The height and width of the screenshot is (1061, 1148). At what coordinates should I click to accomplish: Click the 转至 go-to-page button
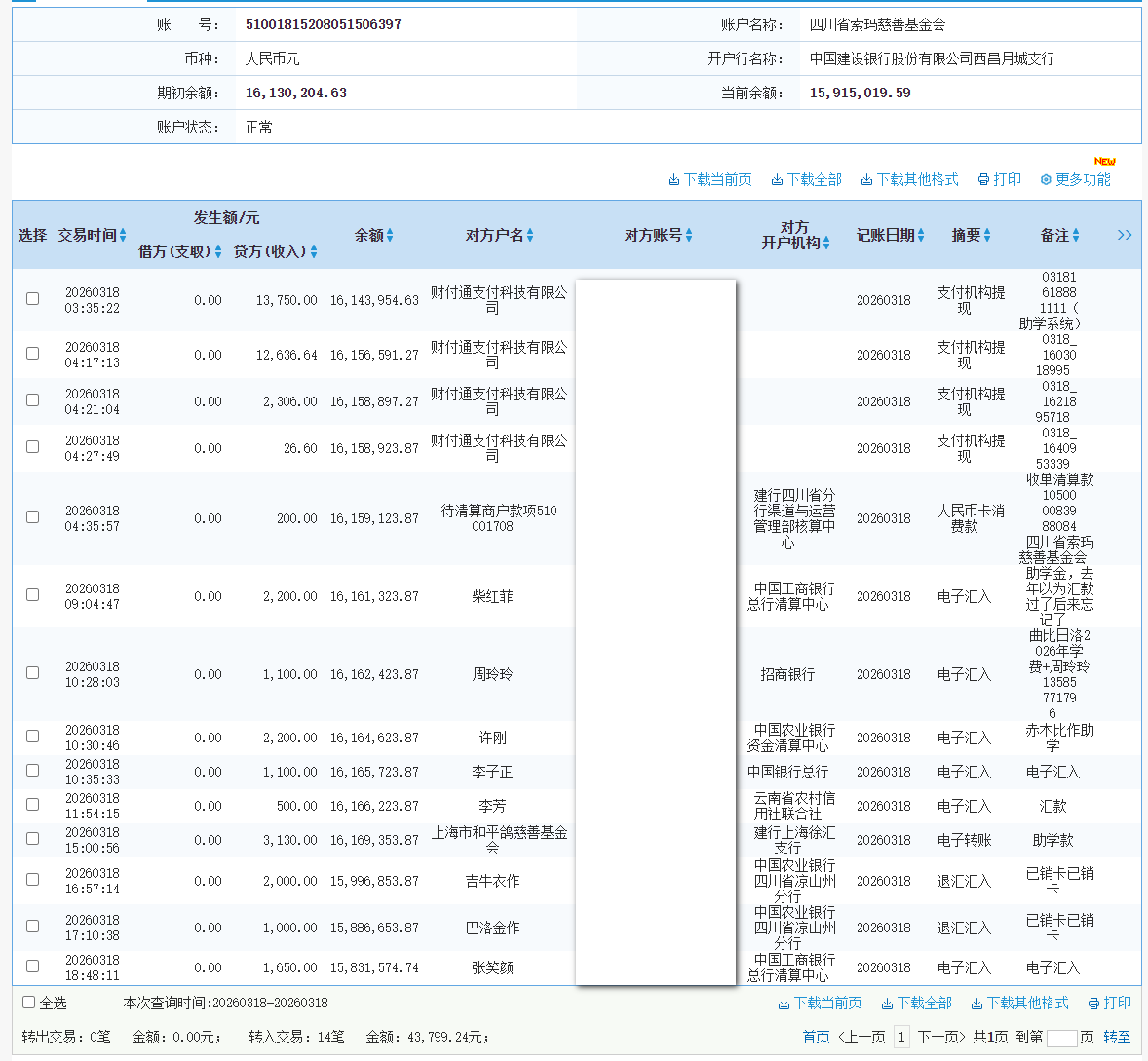(x=1116, y=1036)
